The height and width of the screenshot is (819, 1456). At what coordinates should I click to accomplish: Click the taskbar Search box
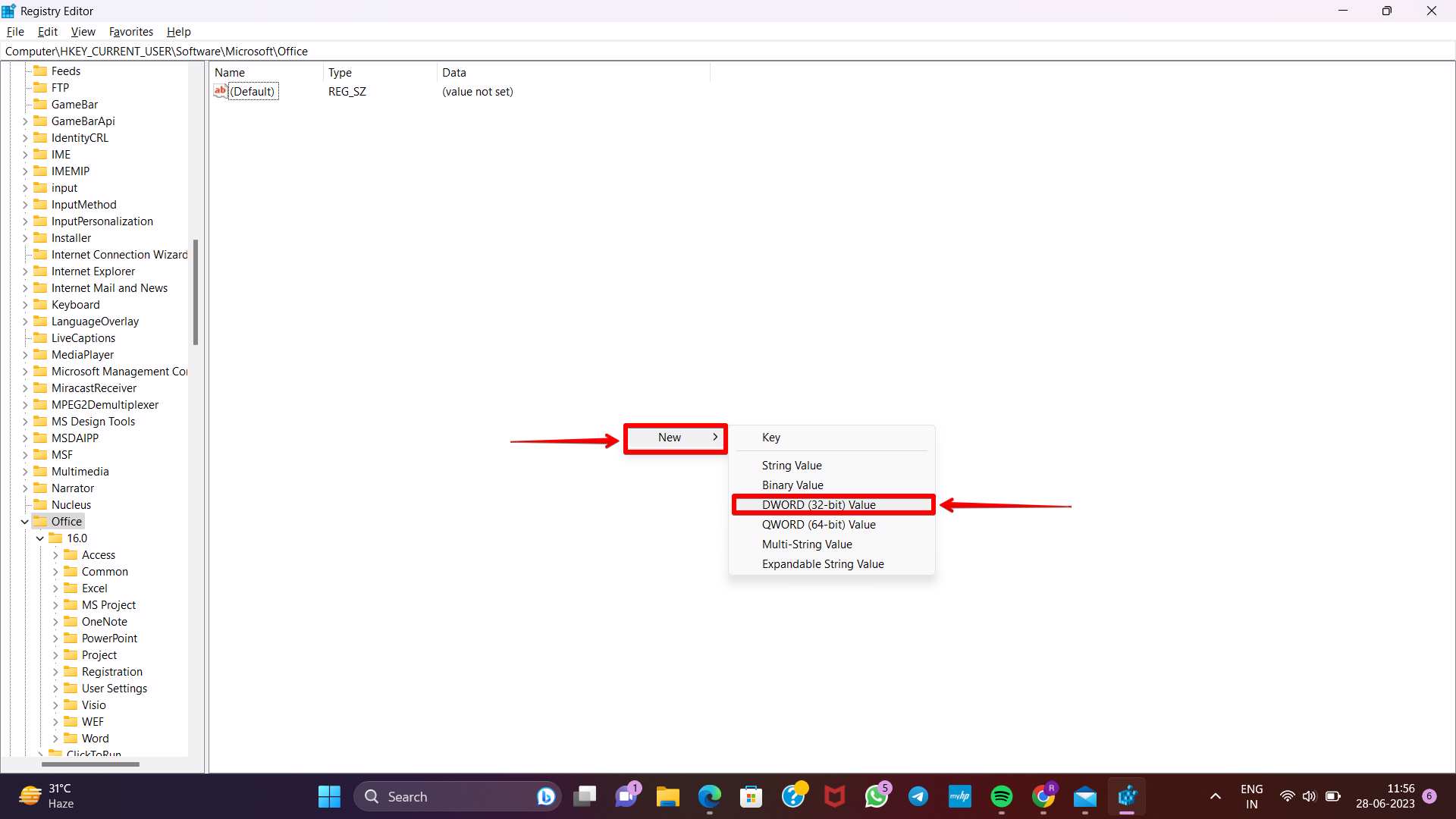[x=455, y=796]
